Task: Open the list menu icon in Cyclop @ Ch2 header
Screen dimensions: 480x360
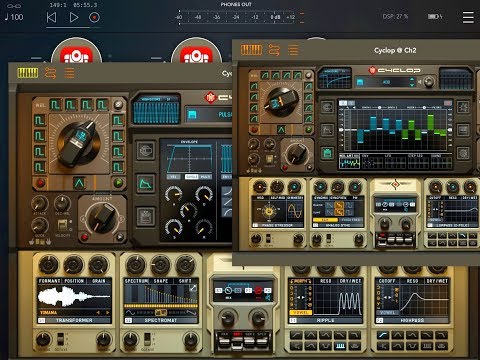Action: [293, 50]
